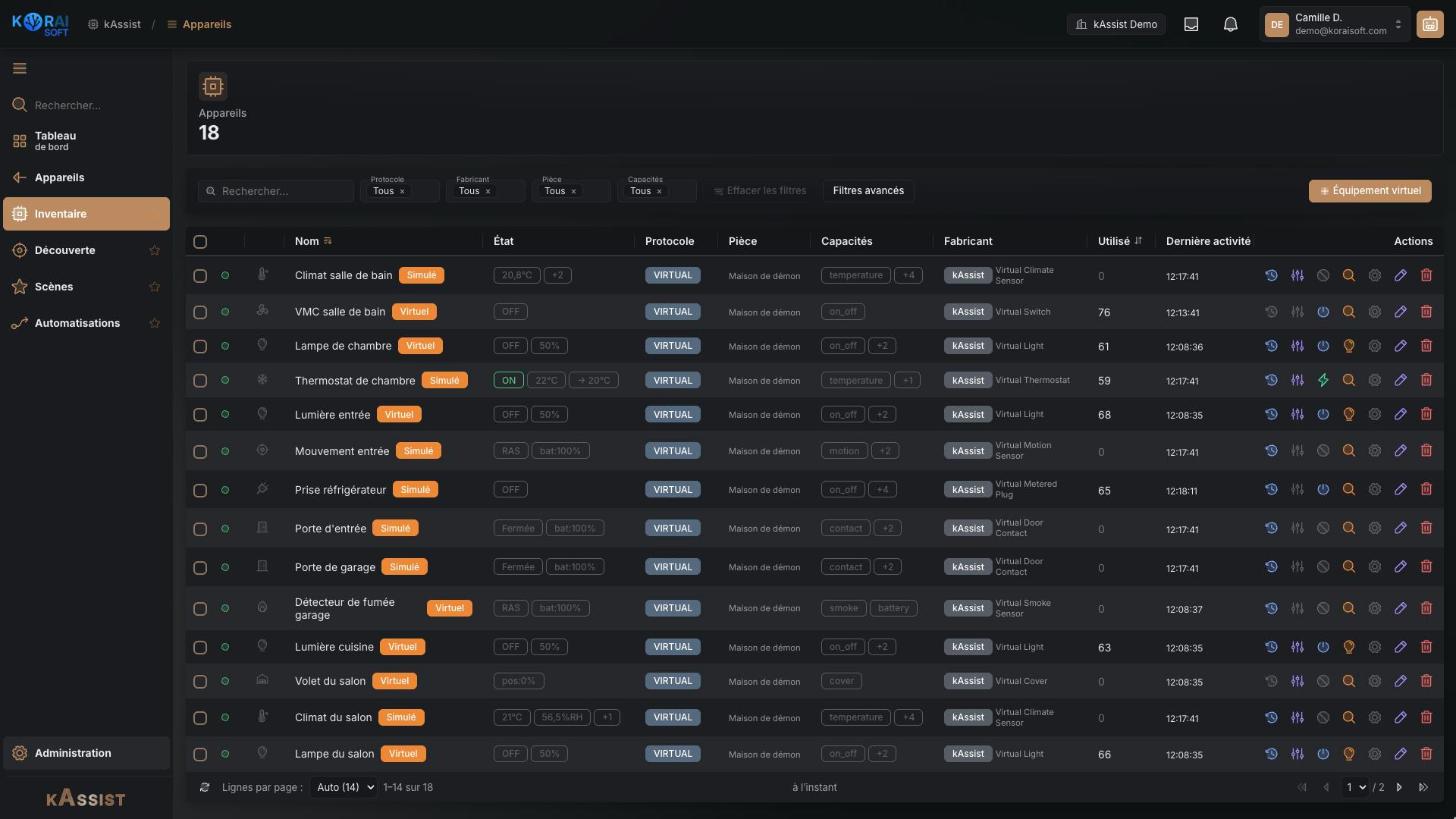This screenshot has width=1456, height=819.
Task: Select the Mouvement entrée row checkbox
Action: (200, 451)
